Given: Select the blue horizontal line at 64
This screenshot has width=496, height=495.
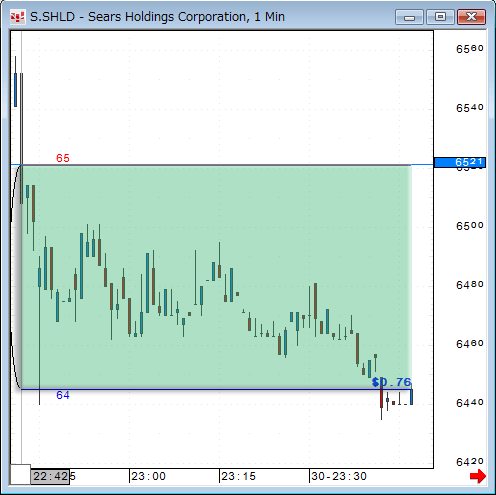Looking at the screenshot, I should [x=216, y=389].
